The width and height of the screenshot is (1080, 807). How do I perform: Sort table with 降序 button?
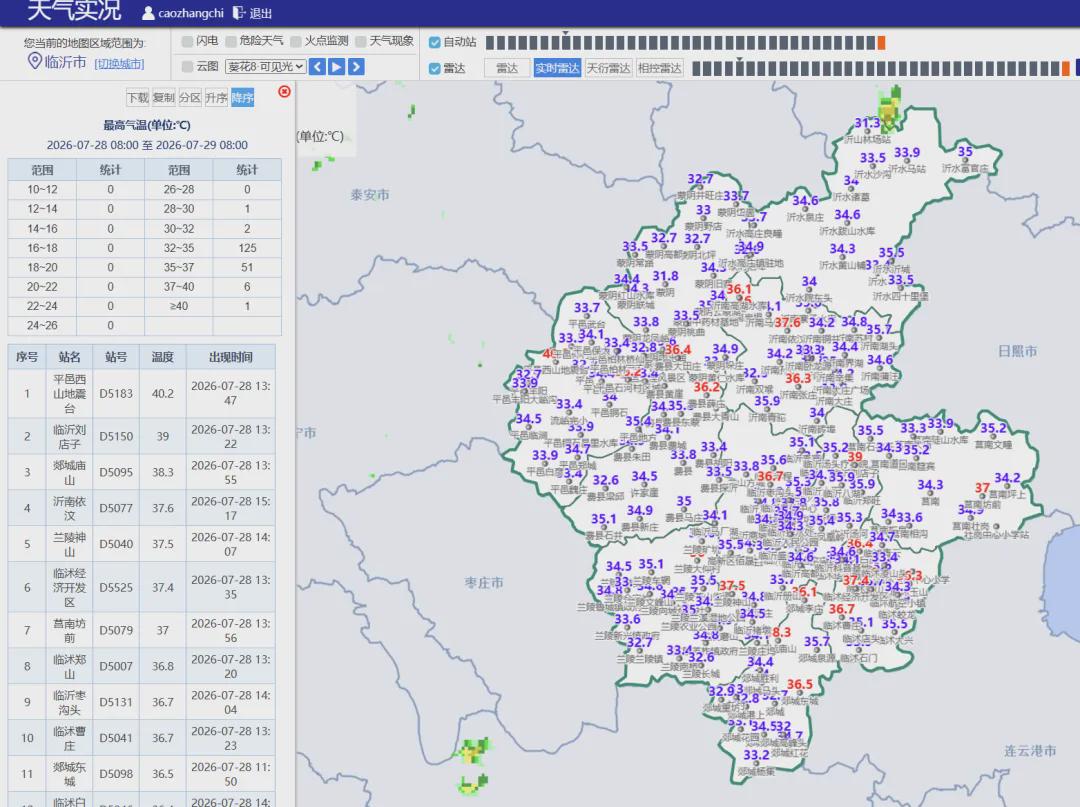[242, 98]
